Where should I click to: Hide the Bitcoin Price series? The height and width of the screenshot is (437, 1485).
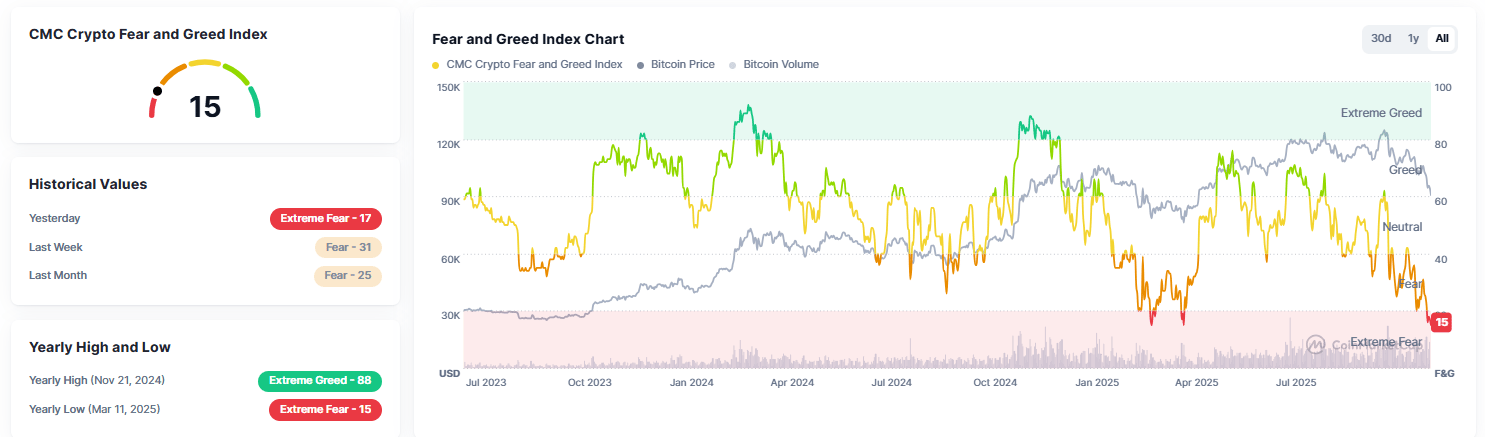682,64
